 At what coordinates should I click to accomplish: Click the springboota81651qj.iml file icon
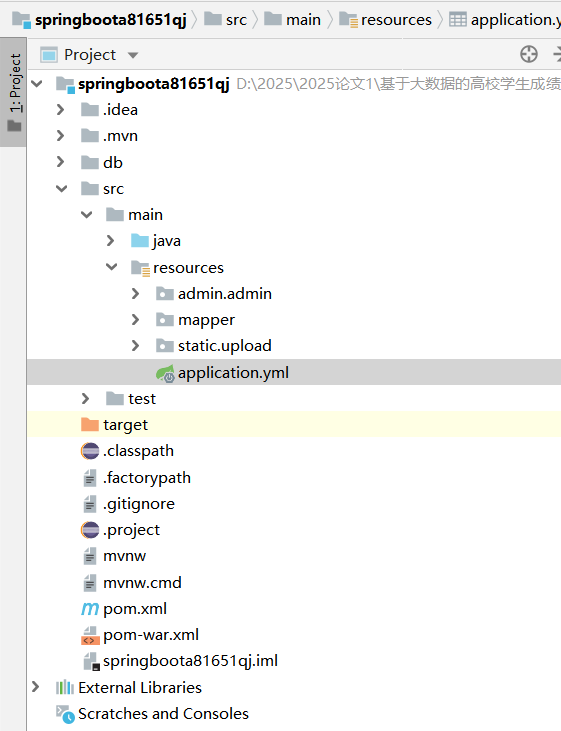(x=91, y=662)
